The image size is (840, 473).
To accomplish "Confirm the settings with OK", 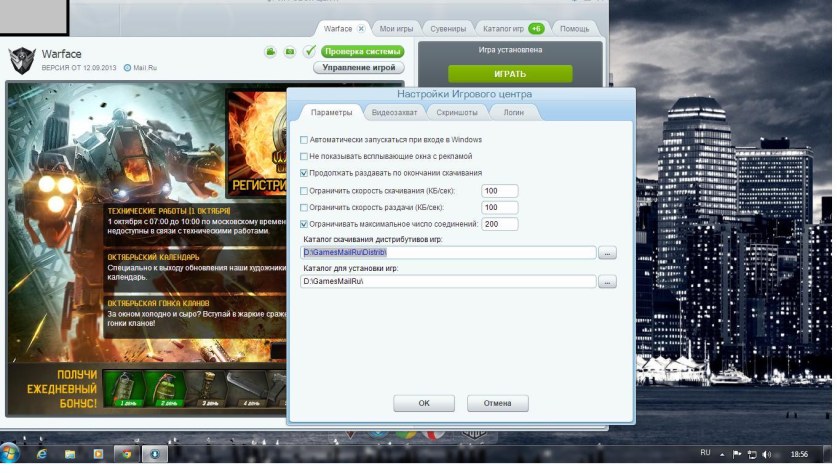I will pyautogui.click(x=424, y=403).
